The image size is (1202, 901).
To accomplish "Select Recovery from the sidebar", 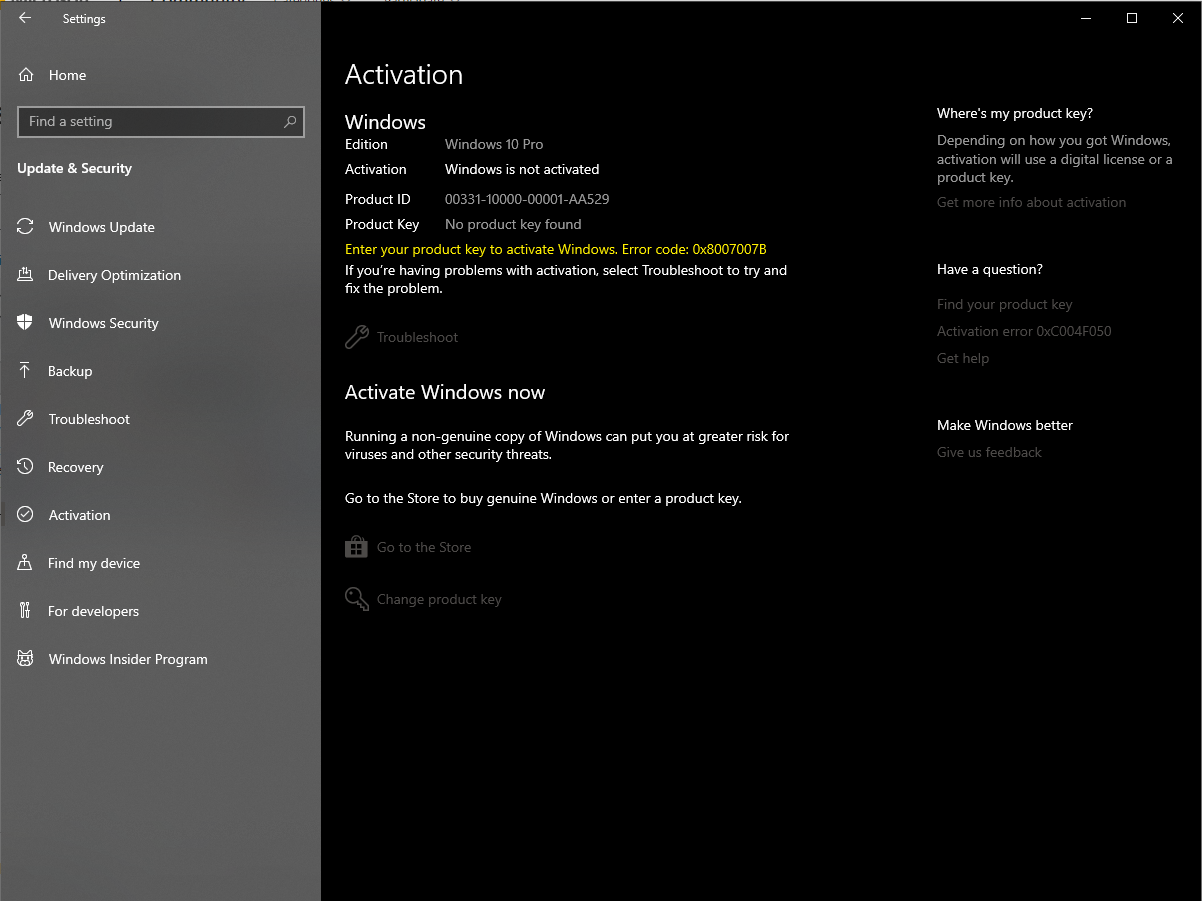I will (x=76, y=467).
